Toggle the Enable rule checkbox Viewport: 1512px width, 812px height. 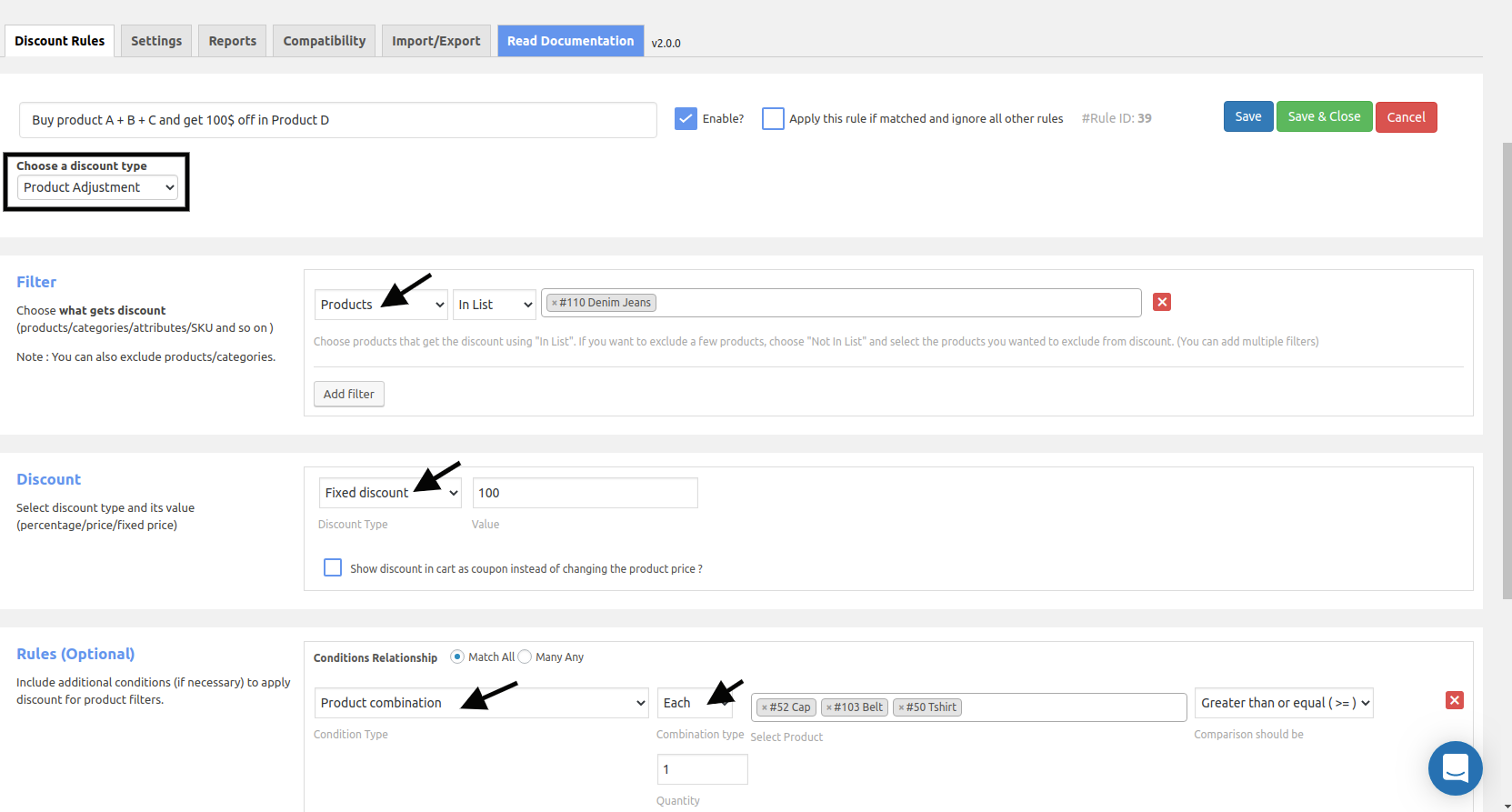coord(686,118)
